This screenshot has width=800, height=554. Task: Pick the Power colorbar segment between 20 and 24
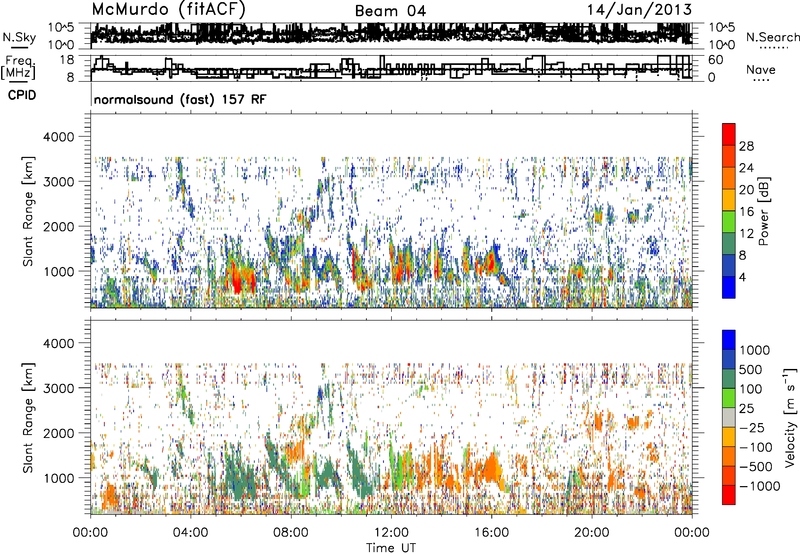pos(729,178)
